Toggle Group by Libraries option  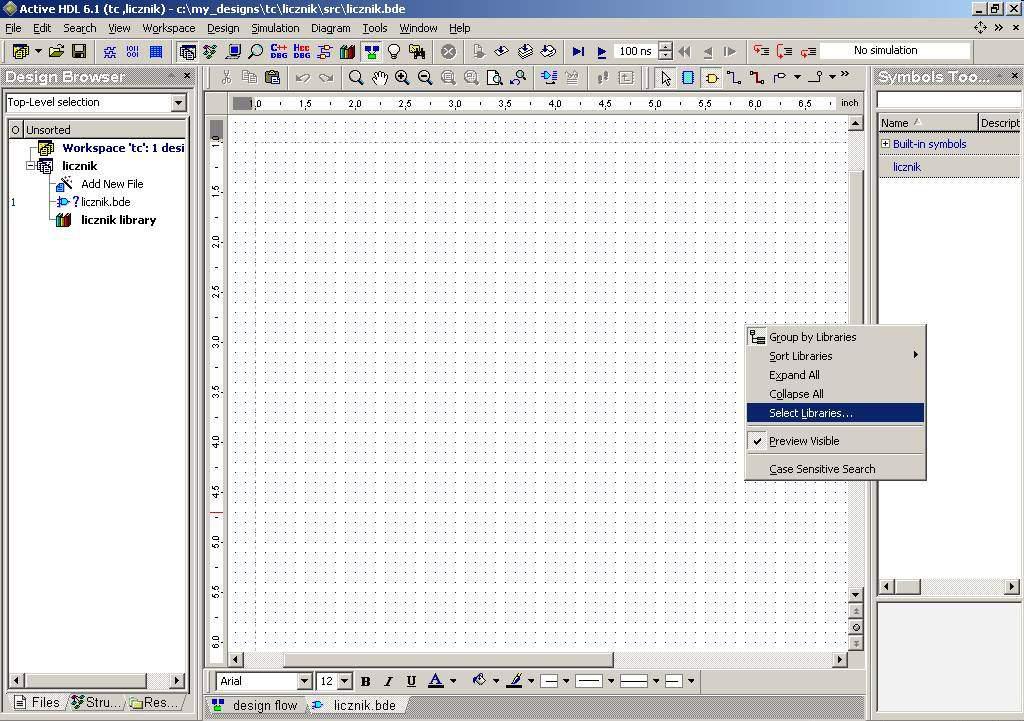tap(835, 337)
